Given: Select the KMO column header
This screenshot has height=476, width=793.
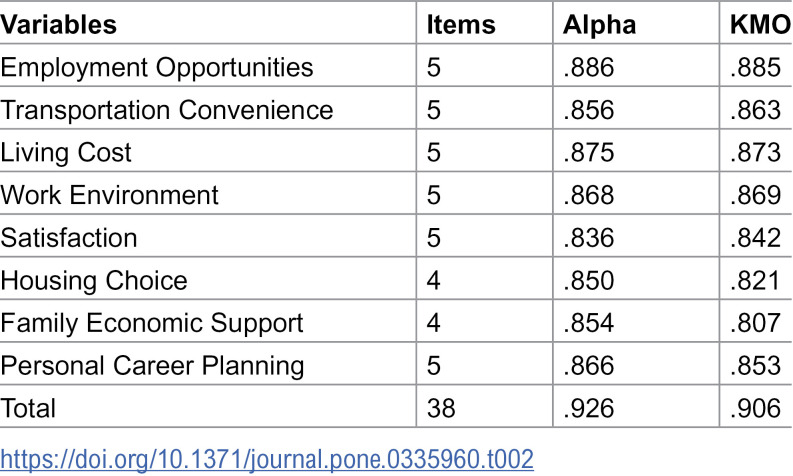Looking at the screenshot, I should tap(760, 24).
